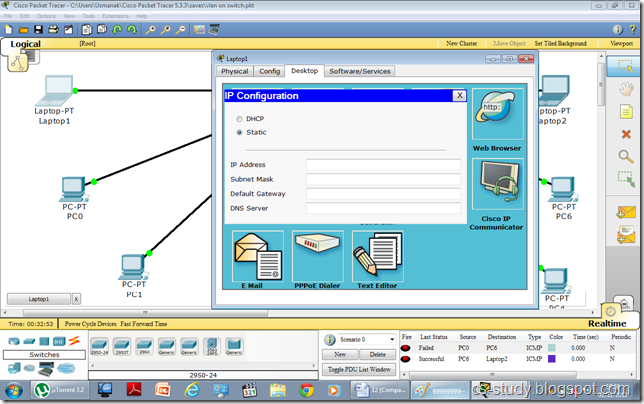Select the Custom Made Devices category icon
Screen dimensions: 644x404
(46, 370)
